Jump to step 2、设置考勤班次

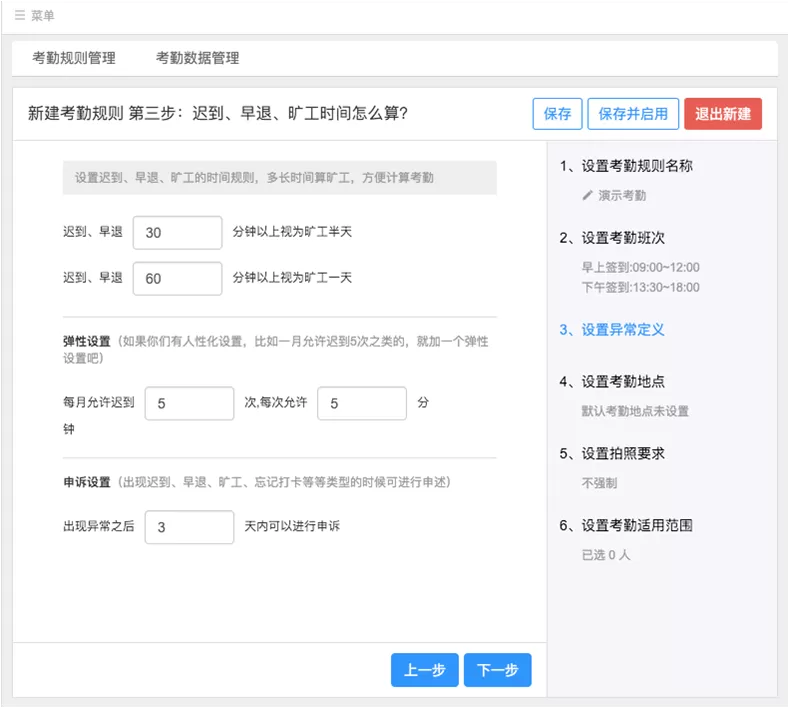[x=612, y=238]
